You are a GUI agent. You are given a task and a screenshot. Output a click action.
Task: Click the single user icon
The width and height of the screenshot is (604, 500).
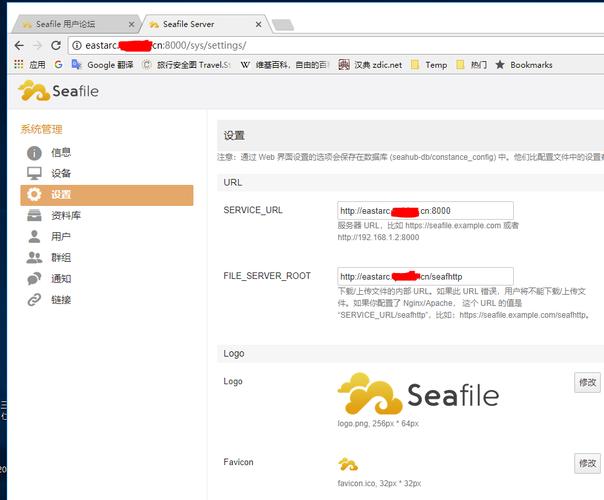(34, 237)
